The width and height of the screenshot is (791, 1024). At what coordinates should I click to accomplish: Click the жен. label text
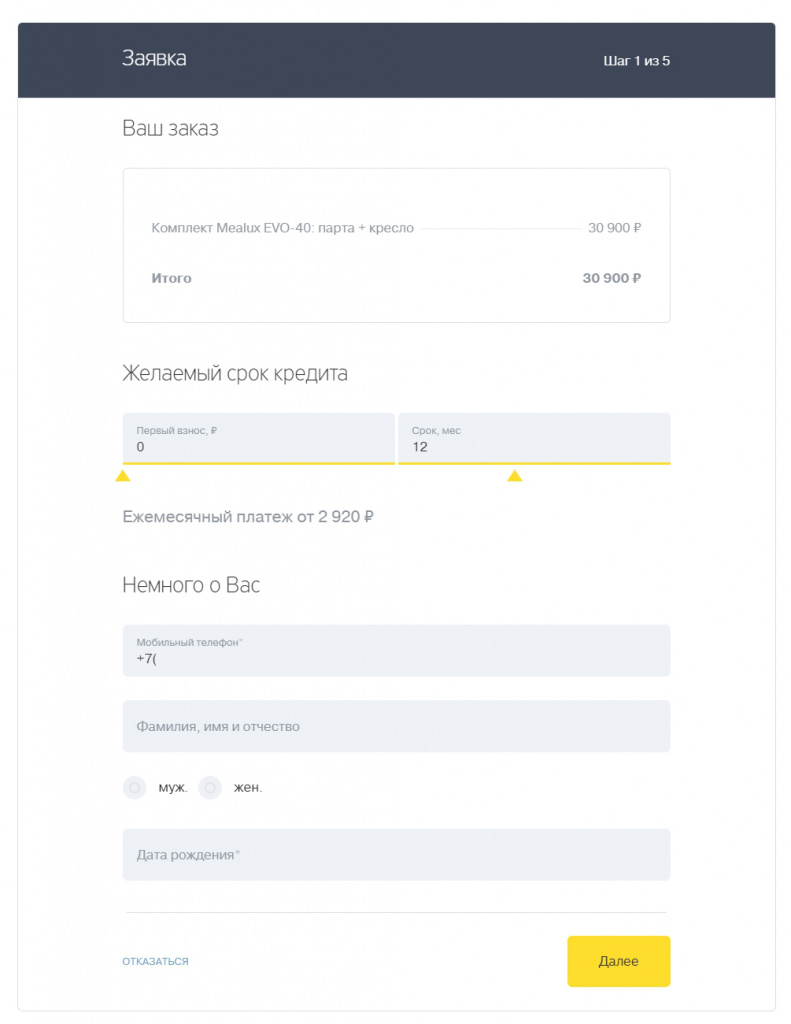(248, 788)
